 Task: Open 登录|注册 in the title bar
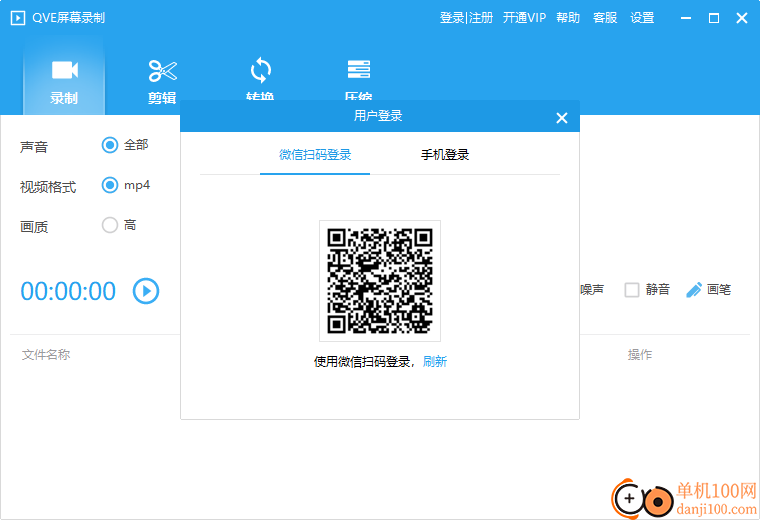click(x=466, y=18)
